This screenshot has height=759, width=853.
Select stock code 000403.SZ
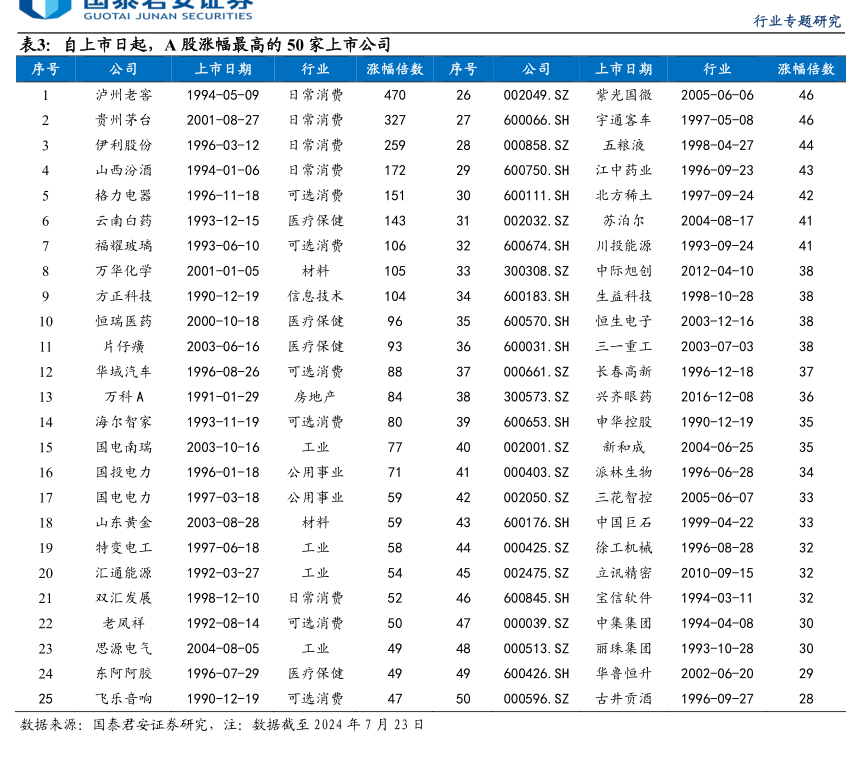(x=536, y=472)
